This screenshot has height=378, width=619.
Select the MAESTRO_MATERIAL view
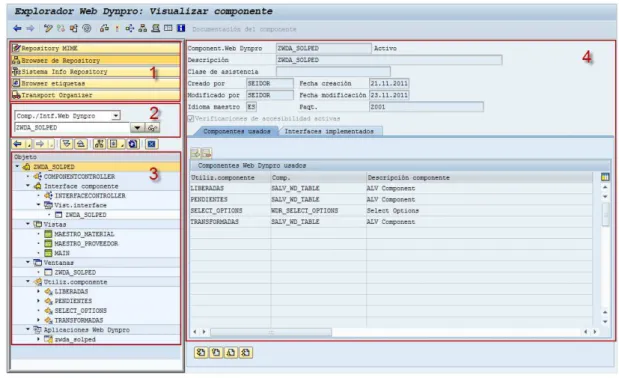pyautogui.click(x=84, y=234)
